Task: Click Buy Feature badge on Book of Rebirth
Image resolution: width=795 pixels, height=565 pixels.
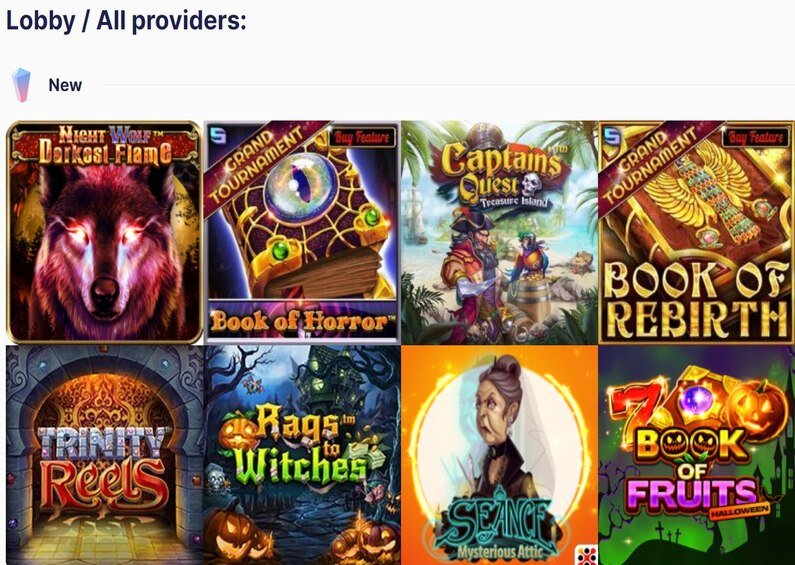Action: [758, 137]
